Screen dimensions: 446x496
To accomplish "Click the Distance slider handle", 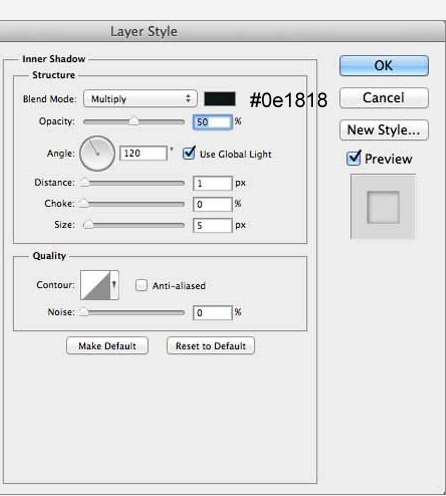I will 85,182.
